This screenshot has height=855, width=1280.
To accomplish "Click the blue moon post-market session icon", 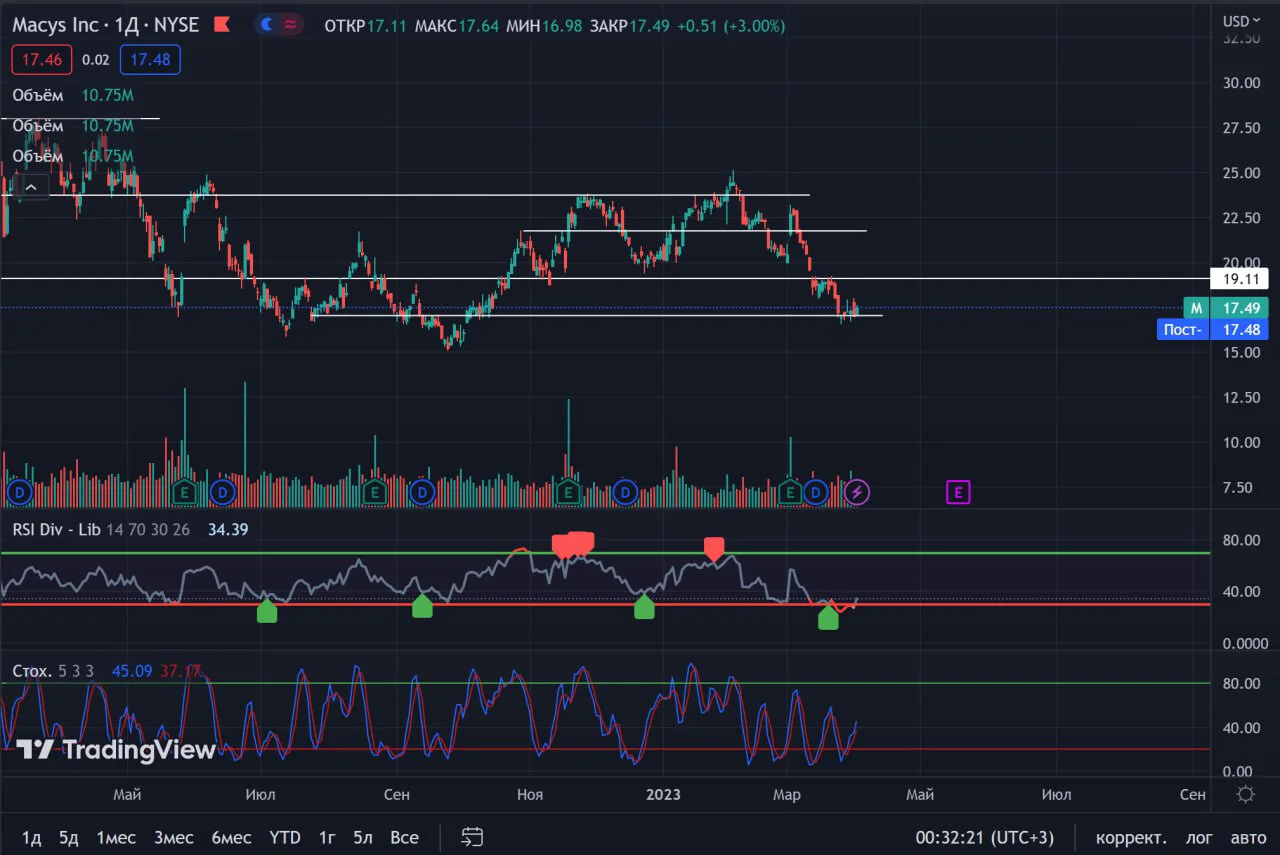I will (x=267, y=25).
